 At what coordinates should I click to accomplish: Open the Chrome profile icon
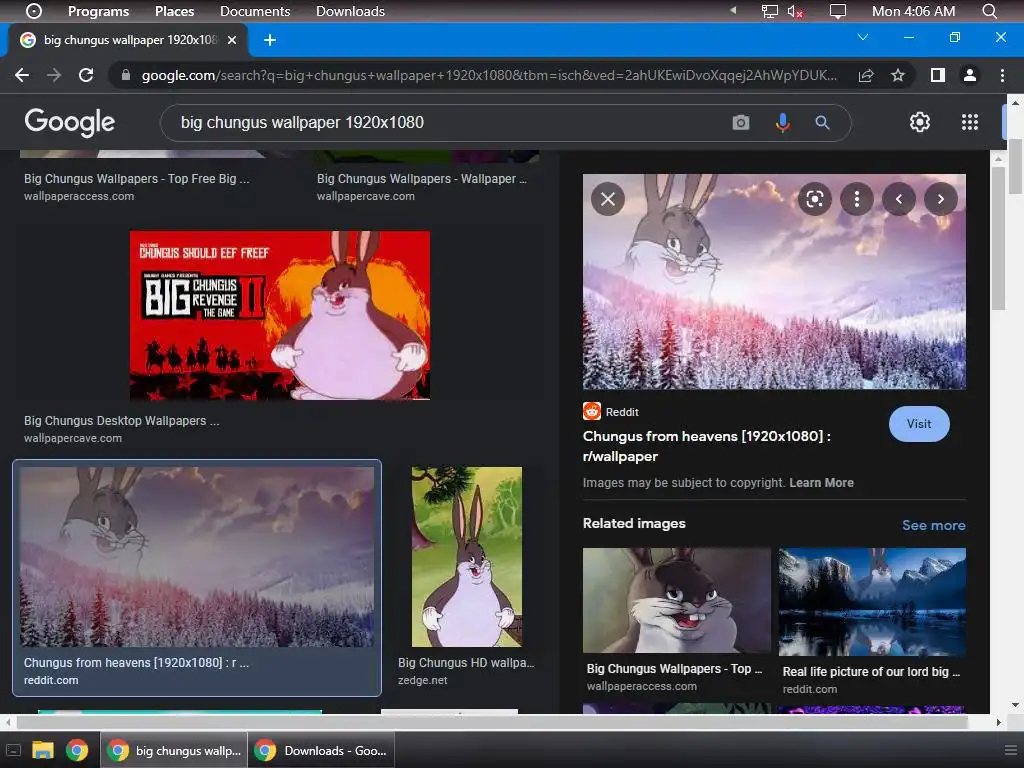click(x=970, y=75)
